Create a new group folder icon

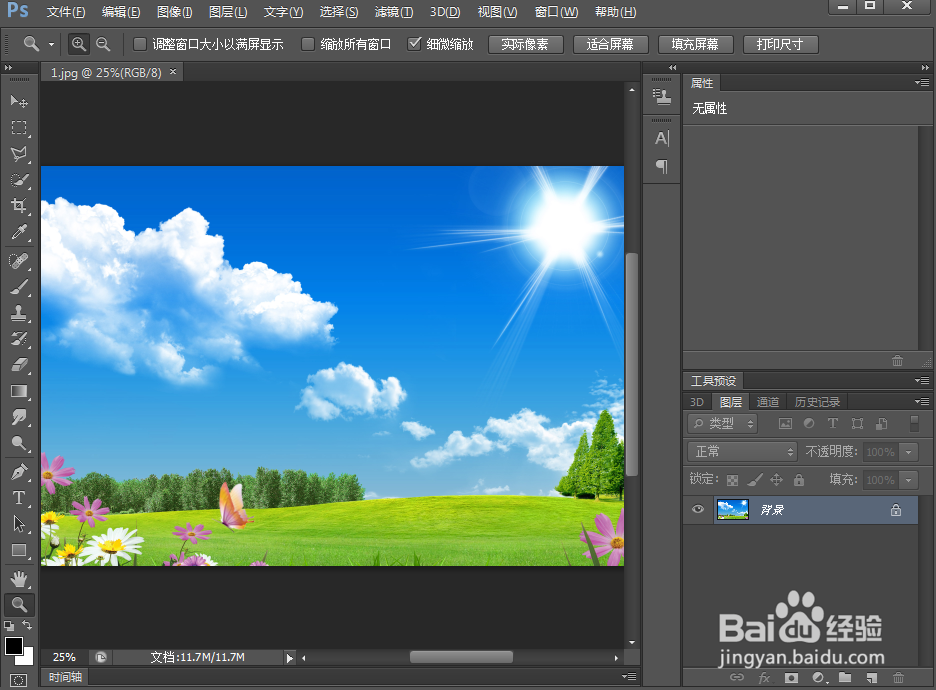tap(845, 677)
